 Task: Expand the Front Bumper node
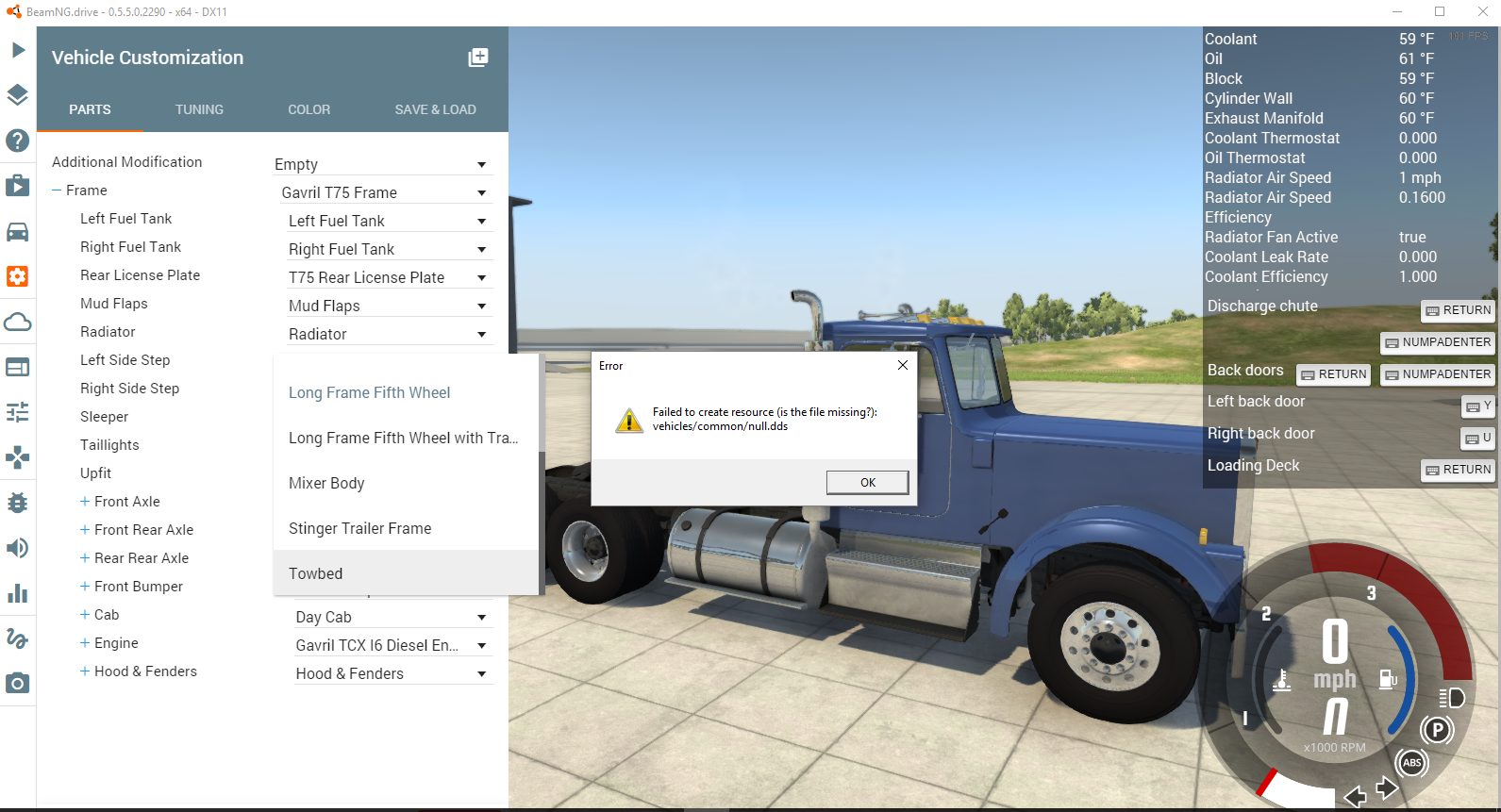click(85, 587)
